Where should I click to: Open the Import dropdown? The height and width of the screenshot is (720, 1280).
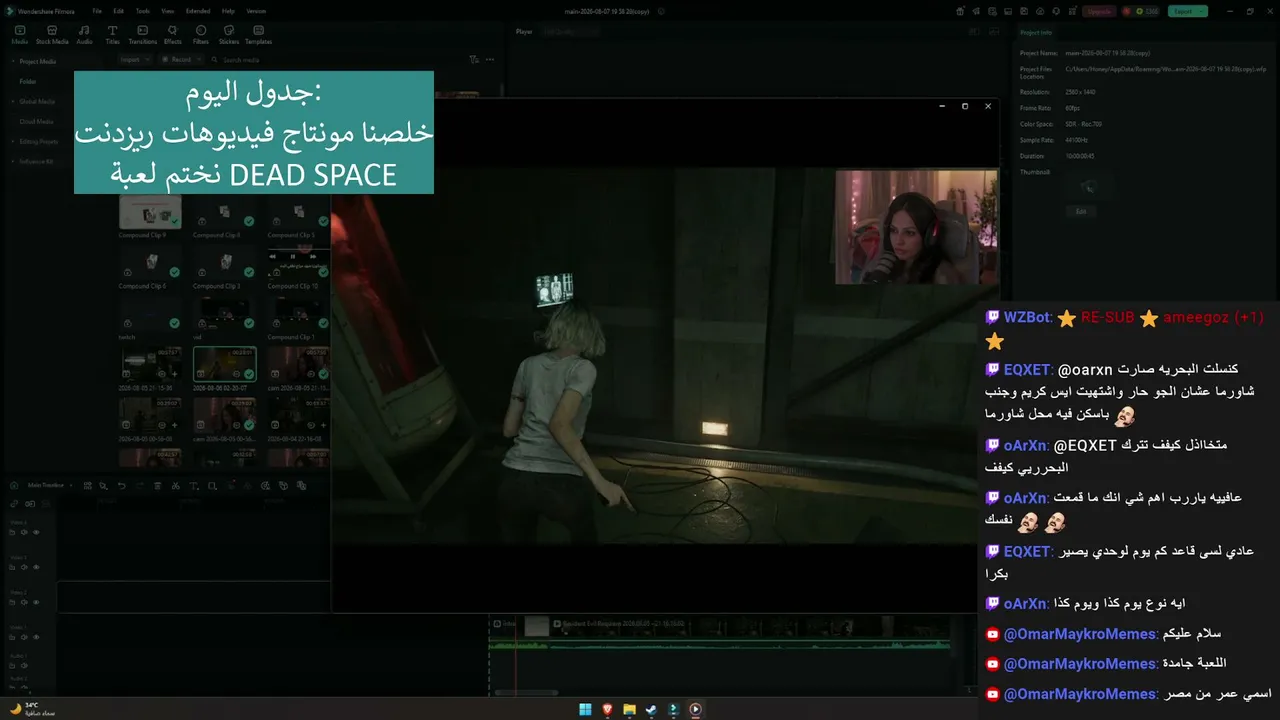133,60
